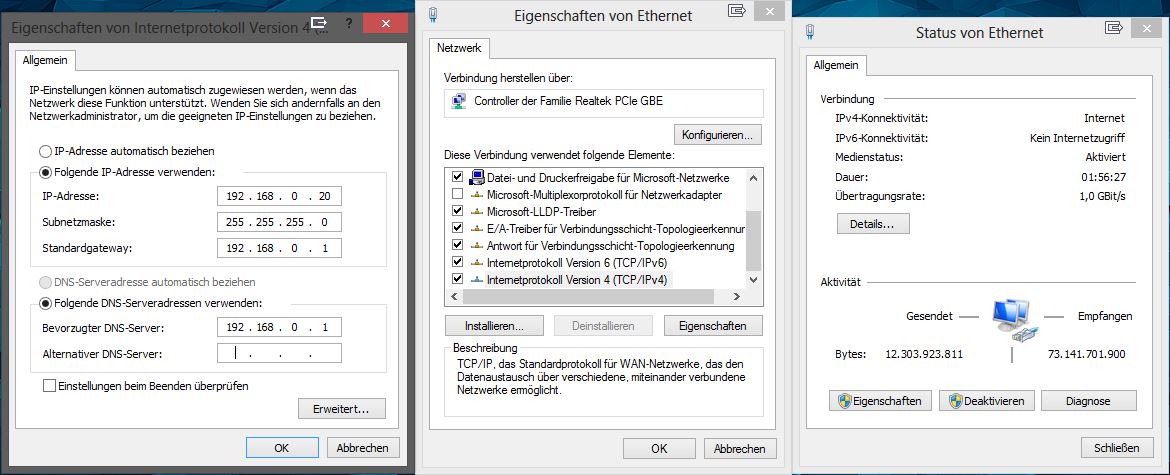
Task: Click Abbrechen in the IPv4 properties dialog
Action: (363, 448)
